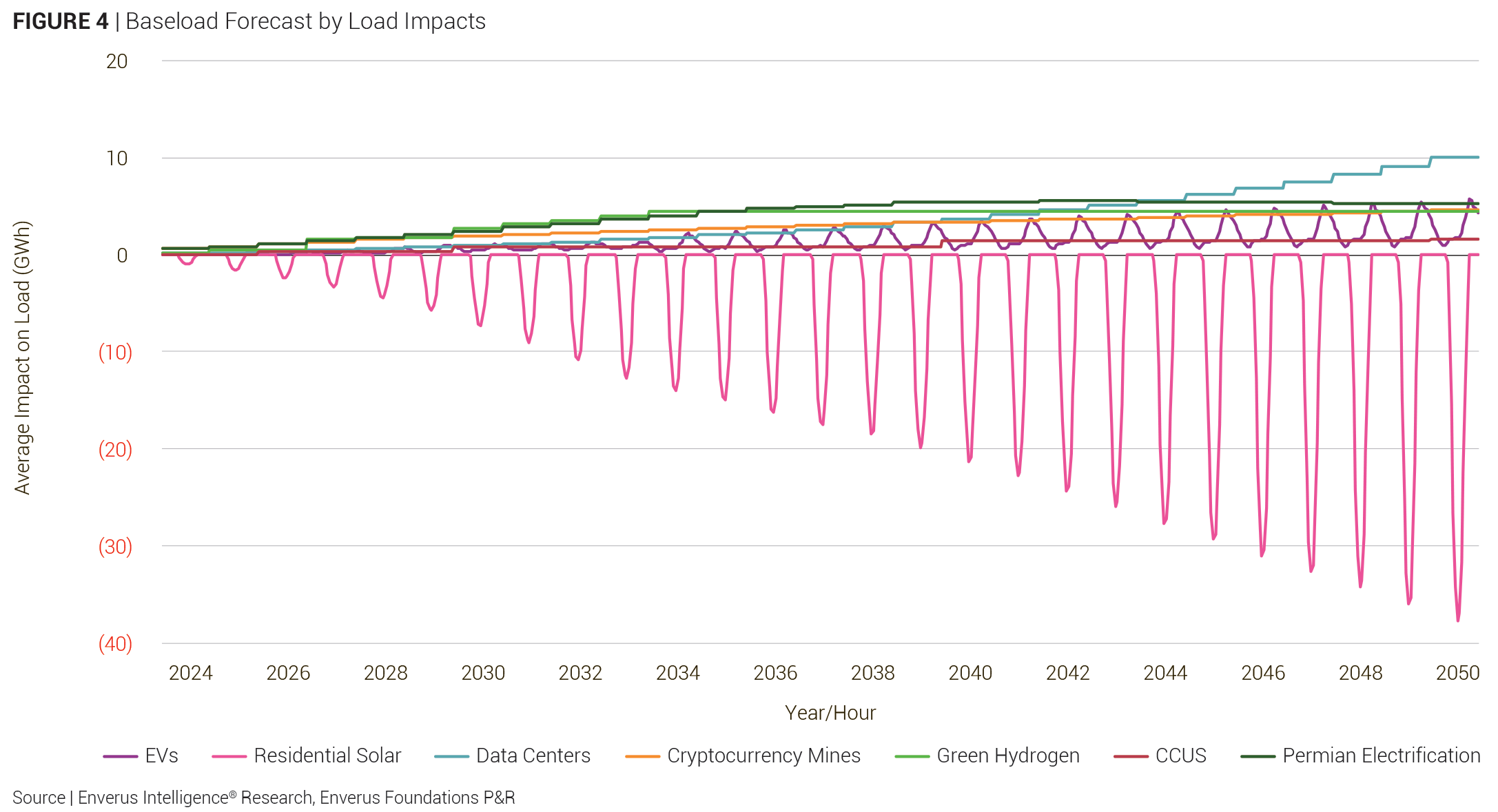Click the 2030 x-axis label
This screenshot has width=1498, height=812.
click(483, 673)
